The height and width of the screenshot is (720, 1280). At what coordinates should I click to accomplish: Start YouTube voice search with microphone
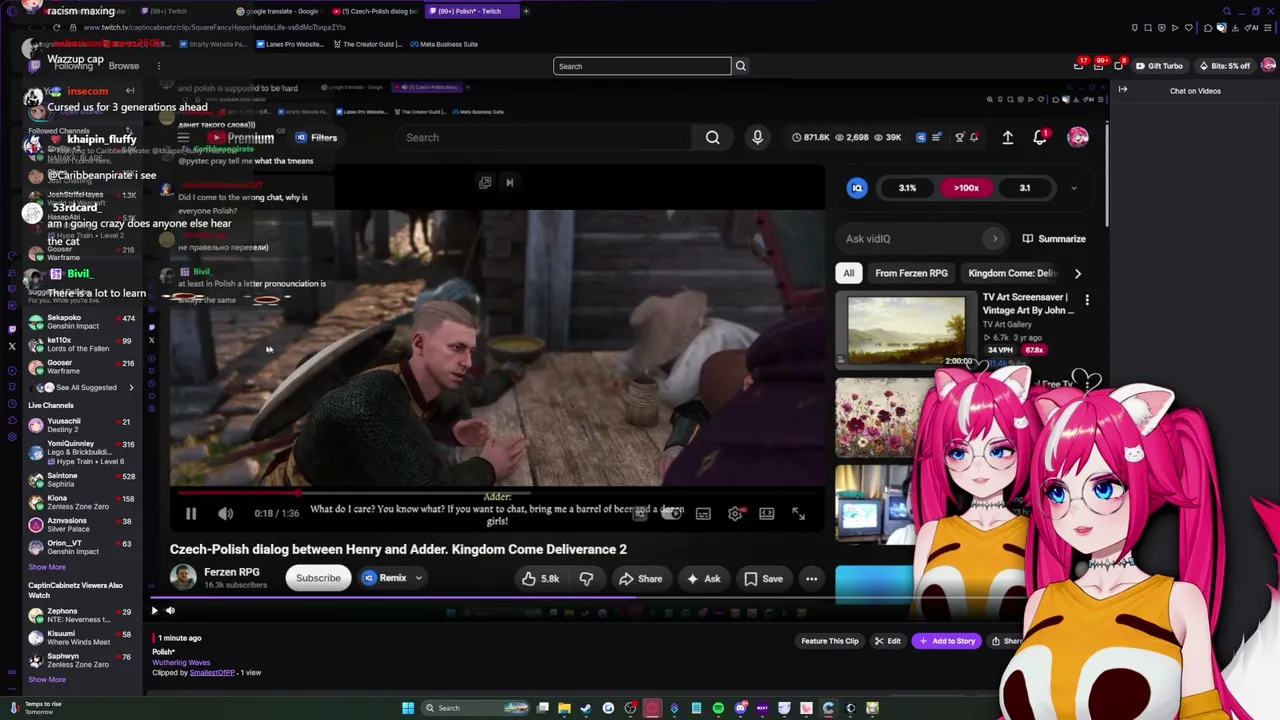pos(758,138)
